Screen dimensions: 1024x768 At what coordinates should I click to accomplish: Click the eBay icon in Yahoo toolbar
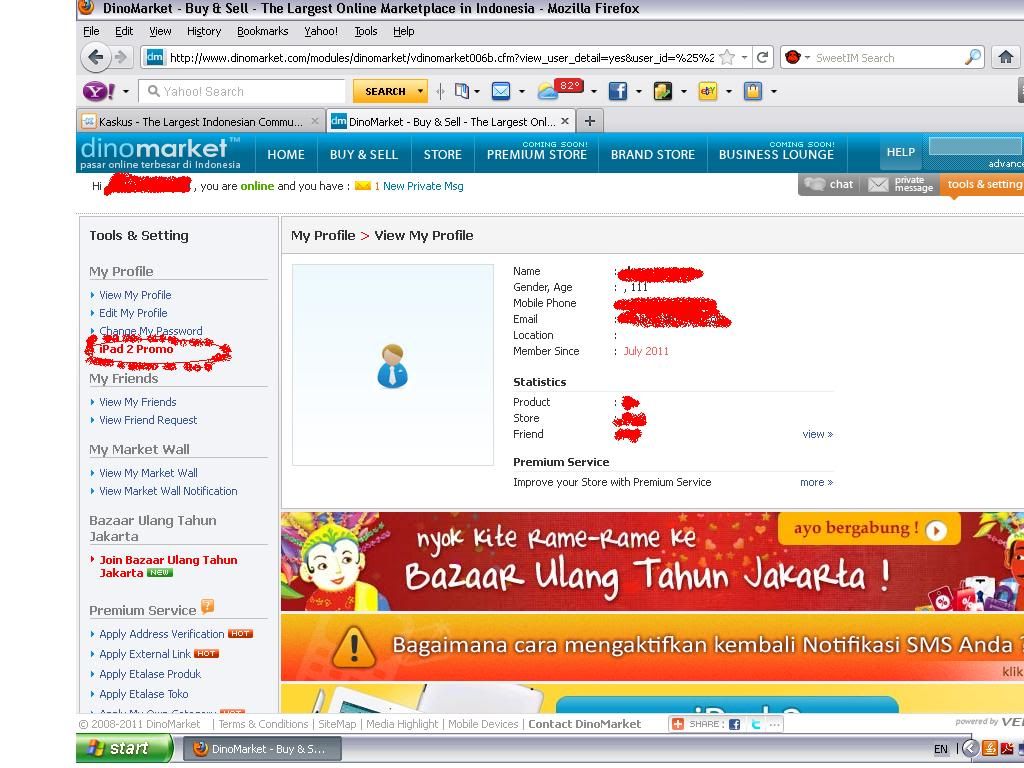(x=708, y=91)
